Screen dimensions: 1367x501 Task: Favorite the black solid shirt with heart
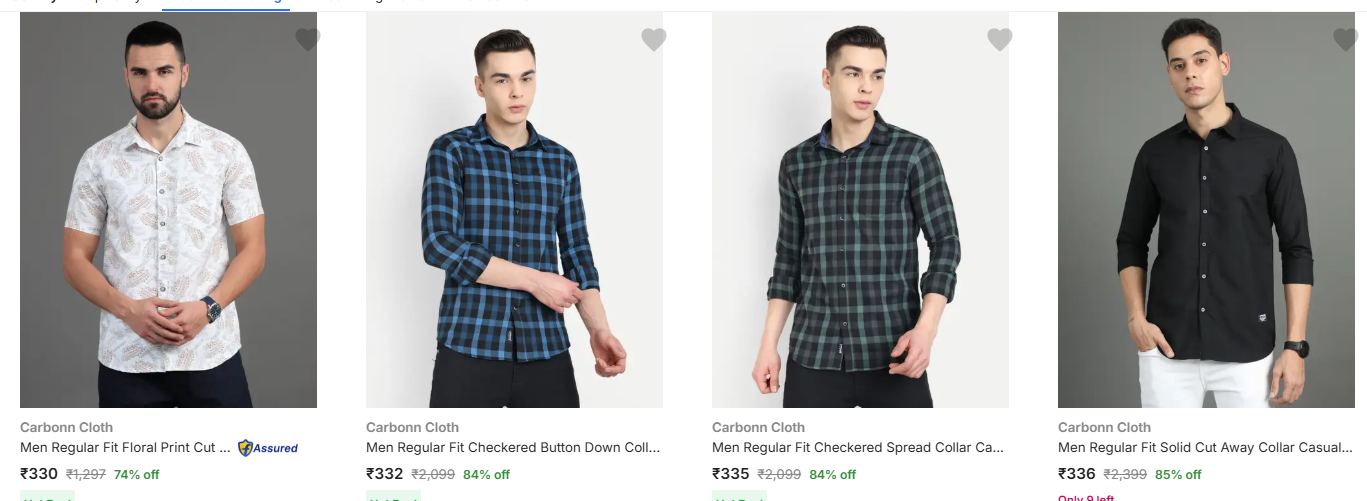[x=1345, y=40]
